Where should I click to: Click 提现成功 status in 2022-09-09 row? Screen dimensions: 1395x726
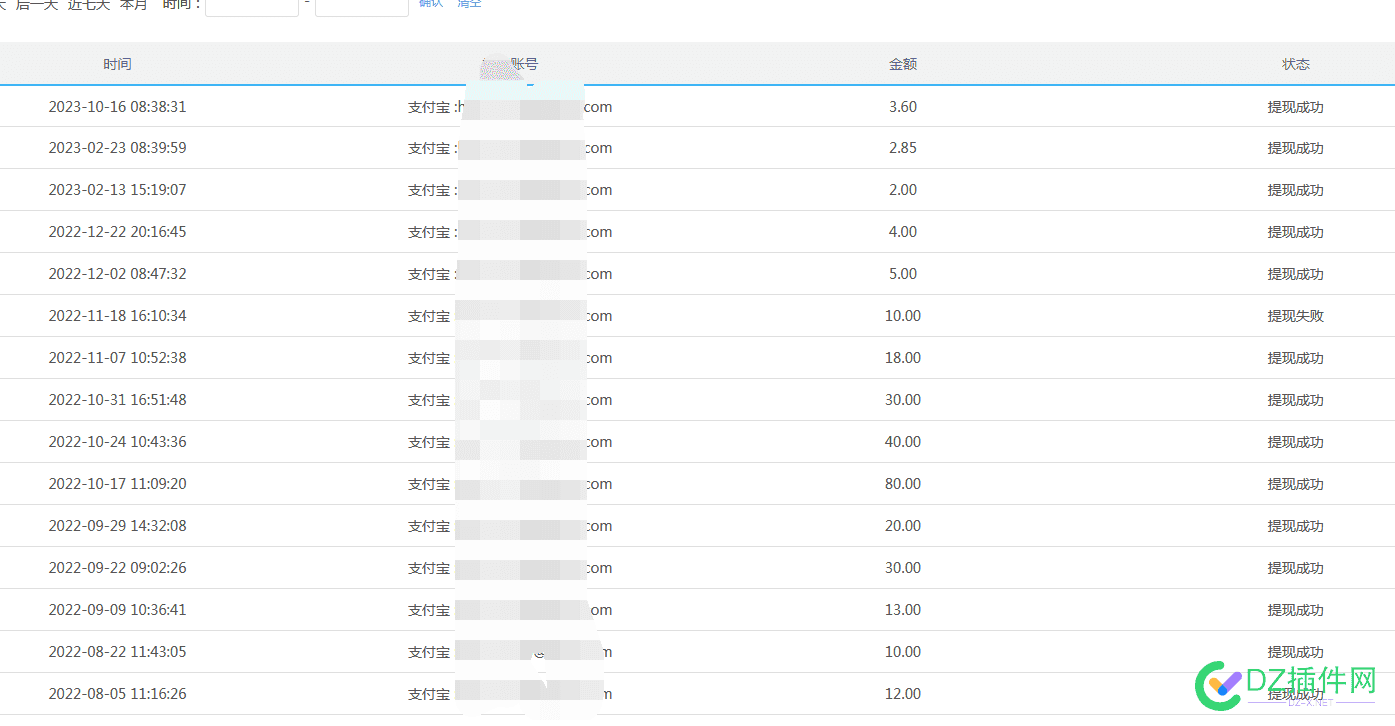pos(1296,610)
